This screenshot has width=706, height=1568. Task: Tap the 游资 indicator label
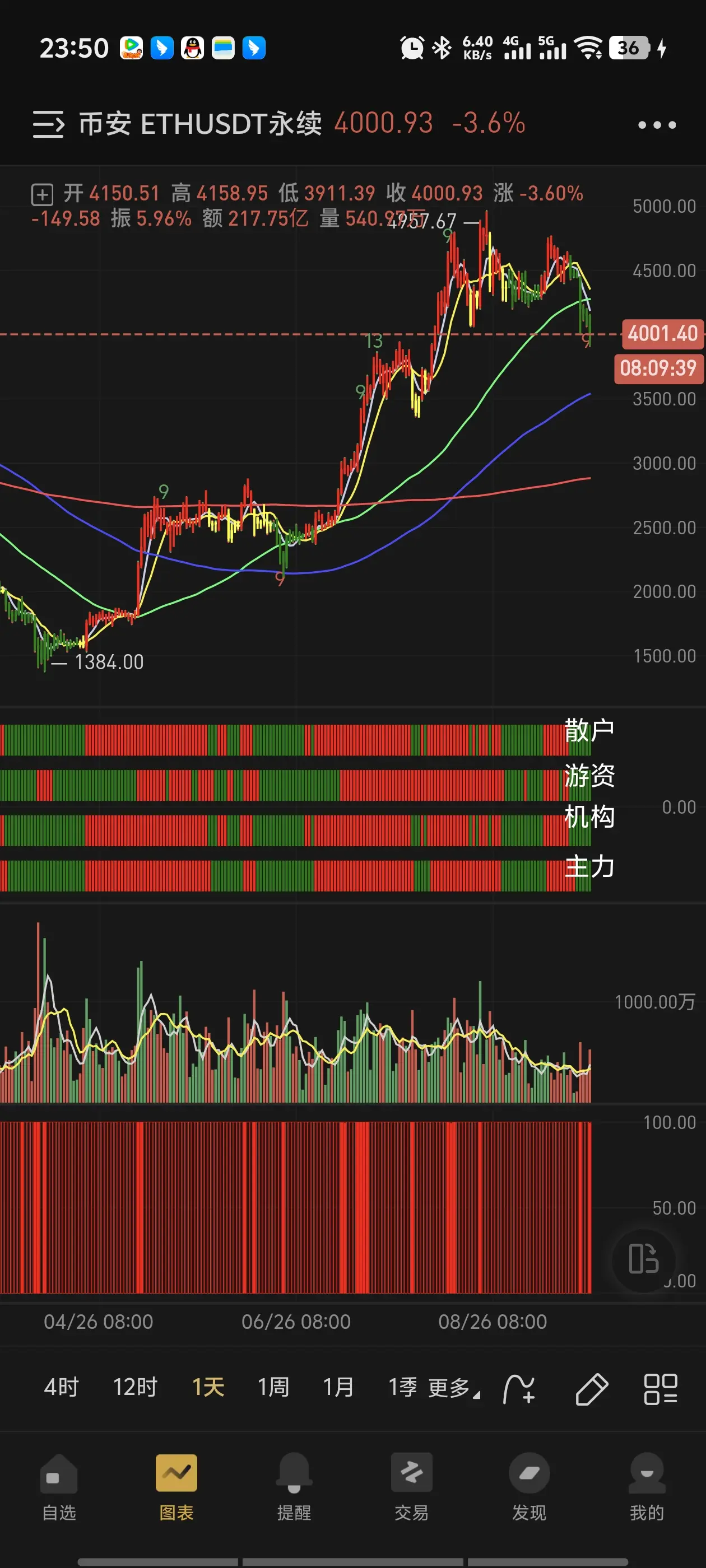(x=589, y=775)
